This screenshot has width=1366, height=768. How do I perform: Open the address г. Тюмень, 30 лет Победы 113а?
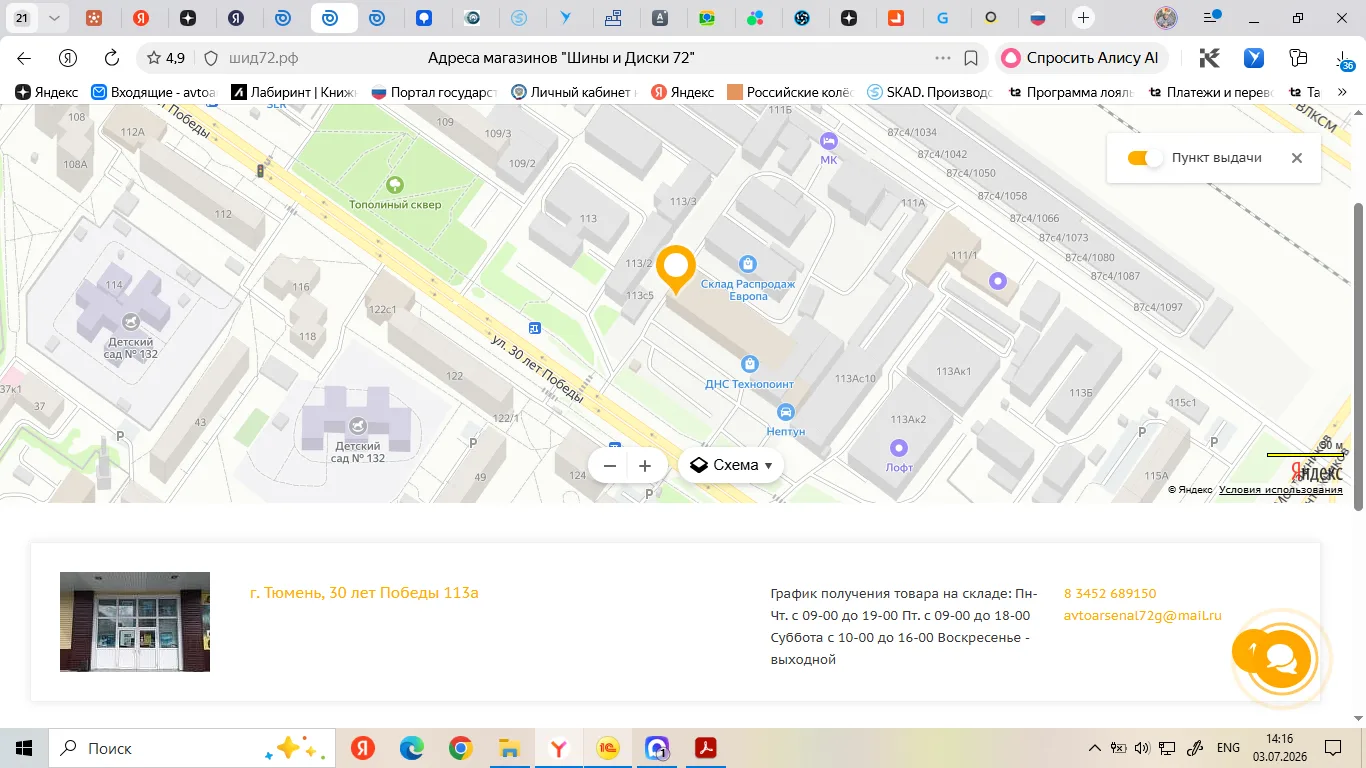coord(364,593)
